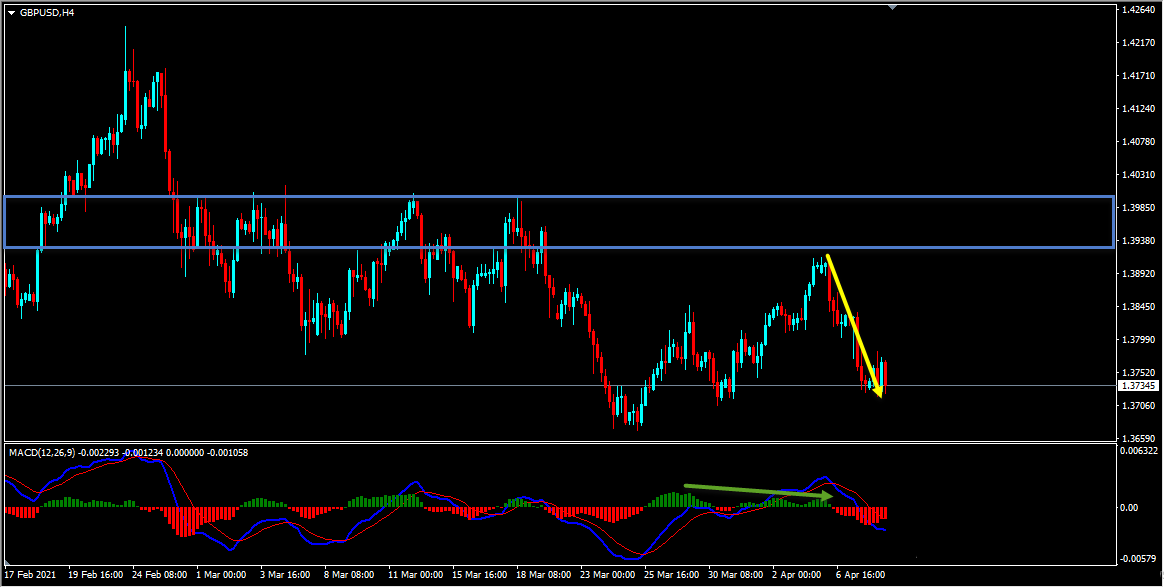Open the one-click trading triangle beside GBPUSD,H4
The width and height of the screenshot is (1164, 588).
[x=11, y=13]
